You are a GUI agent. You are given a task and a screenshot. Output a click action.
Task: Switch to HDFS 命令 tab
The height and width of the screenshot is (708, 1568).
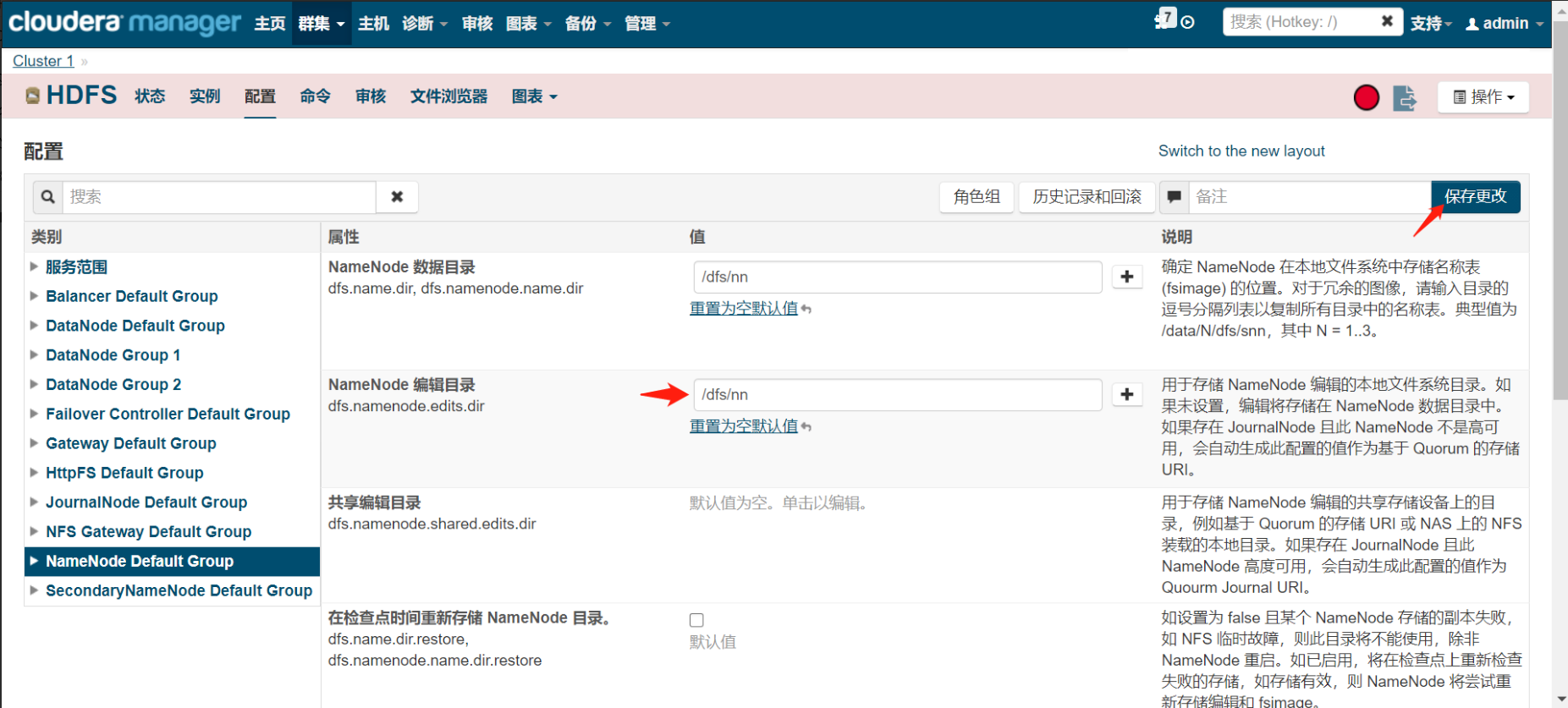point(315,96)
